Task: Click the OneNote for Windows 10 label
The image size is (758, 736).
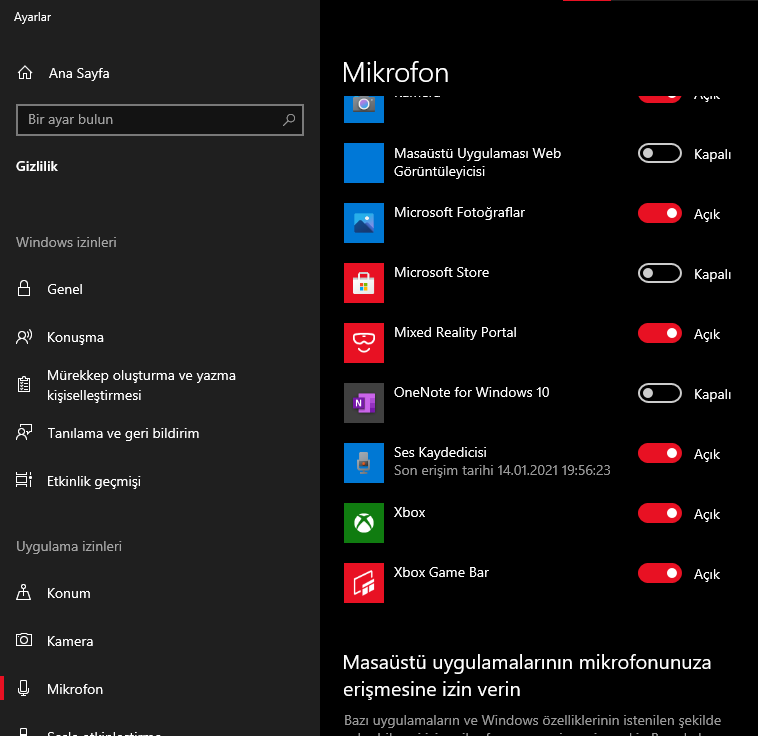Action: point(471,392)
